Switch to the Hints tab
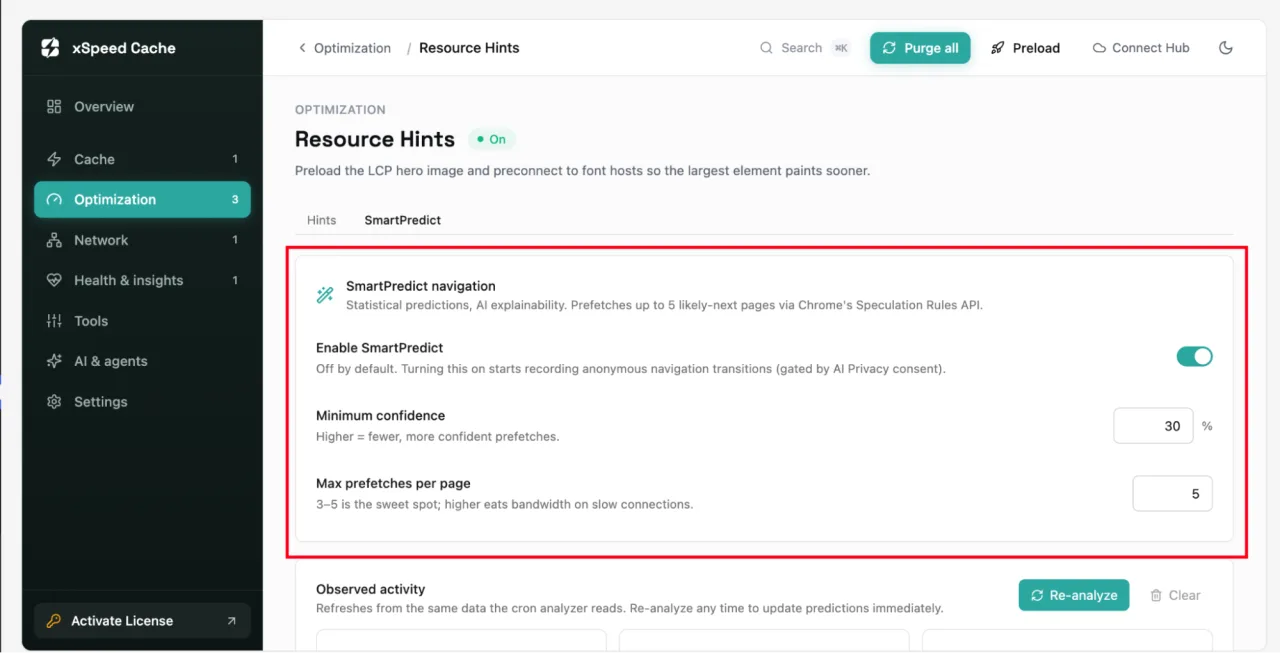The image size is (1280, 653). 321,220
